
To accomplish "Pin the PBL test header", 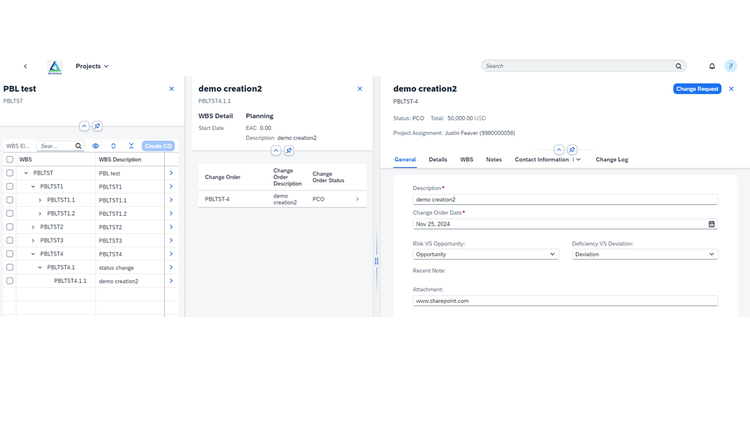I will pos(97,126).
